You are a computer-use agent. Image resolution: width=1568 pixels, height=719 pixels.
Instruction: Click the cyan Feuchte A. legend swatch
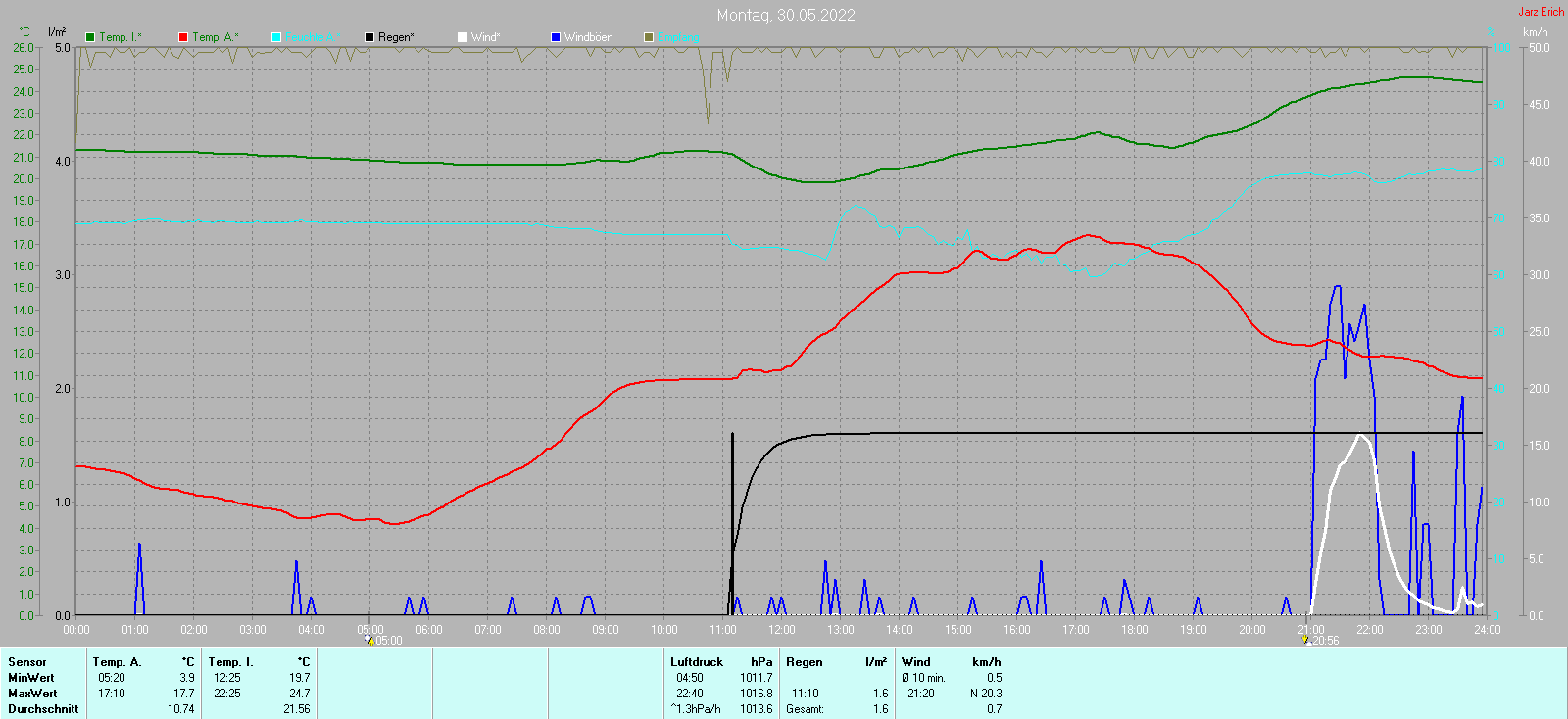[x=276, y=37]
